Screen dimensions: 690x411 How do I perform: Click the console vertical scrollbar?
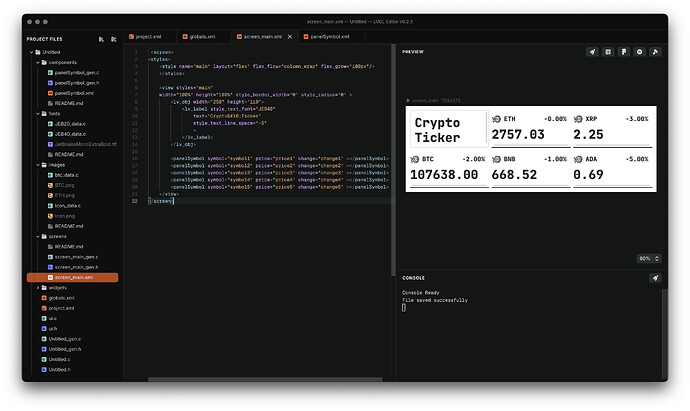(665, 334)
